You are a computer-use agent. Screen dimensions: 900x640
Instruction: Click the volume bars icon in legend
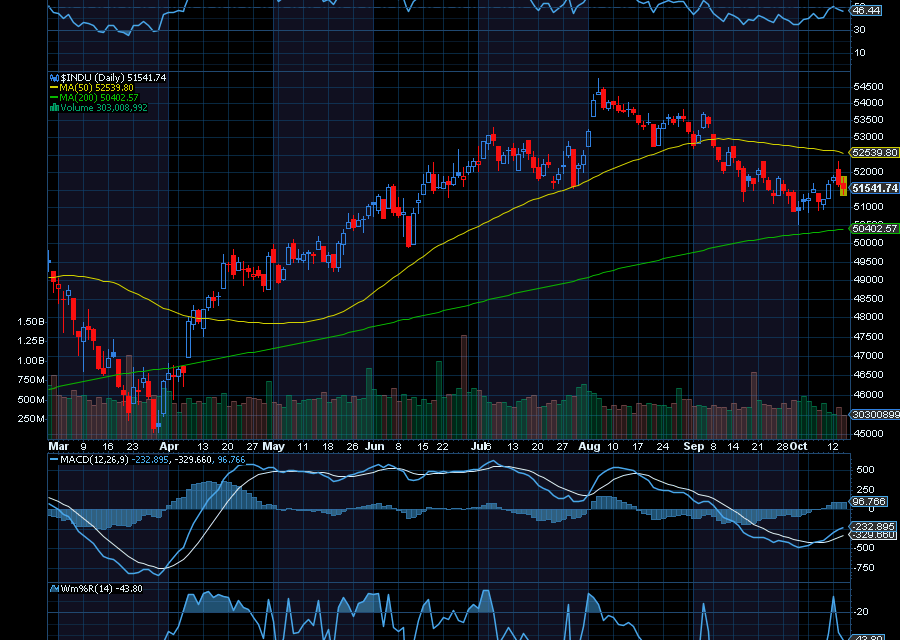(x=55, y=107)
